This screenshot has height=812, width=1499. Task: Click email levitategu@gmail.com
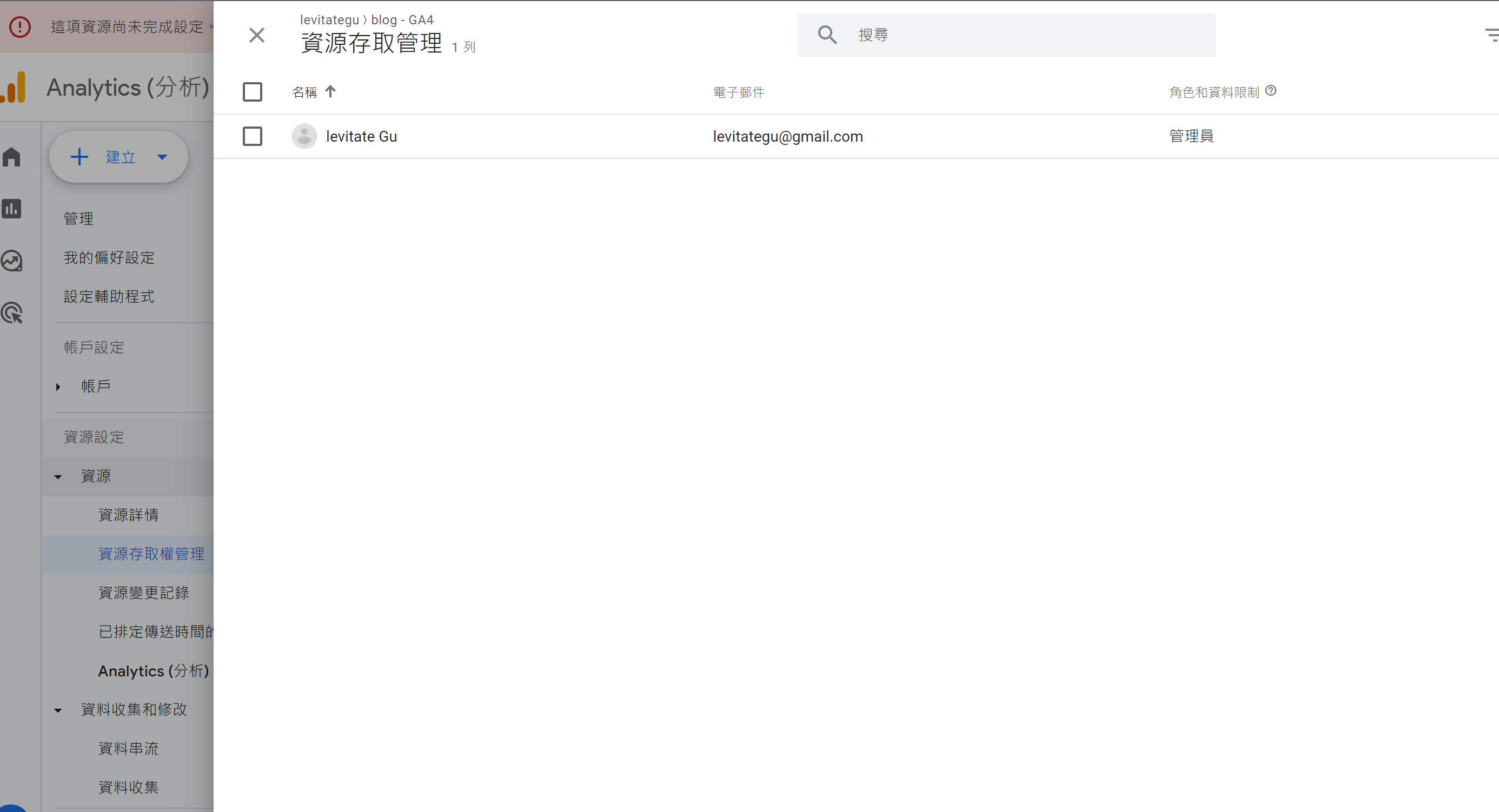(788, 136)
